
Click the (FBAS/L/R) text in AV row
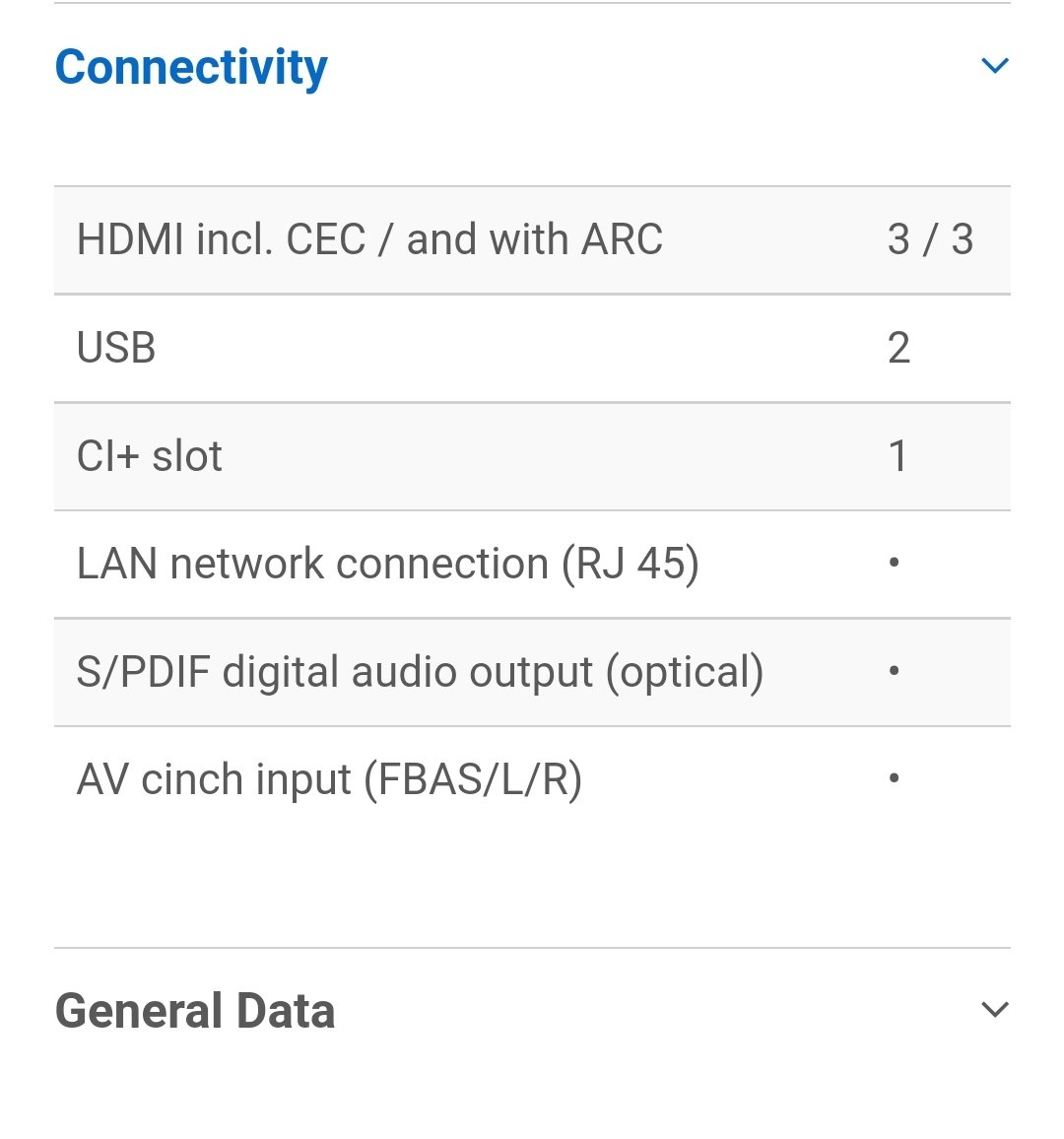coord(472,780)
